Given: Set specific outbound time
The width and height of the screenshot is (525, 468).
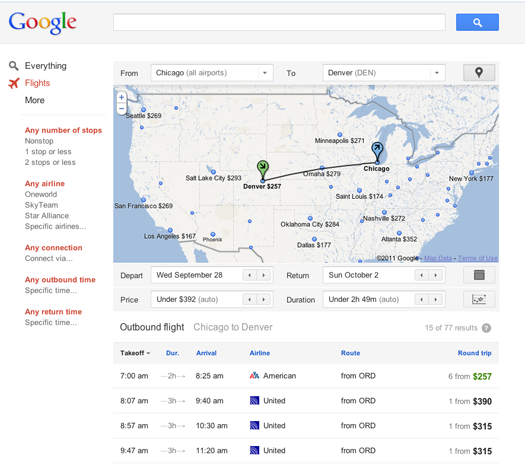Looking at the screenshot, I should [x=51, y=291].
